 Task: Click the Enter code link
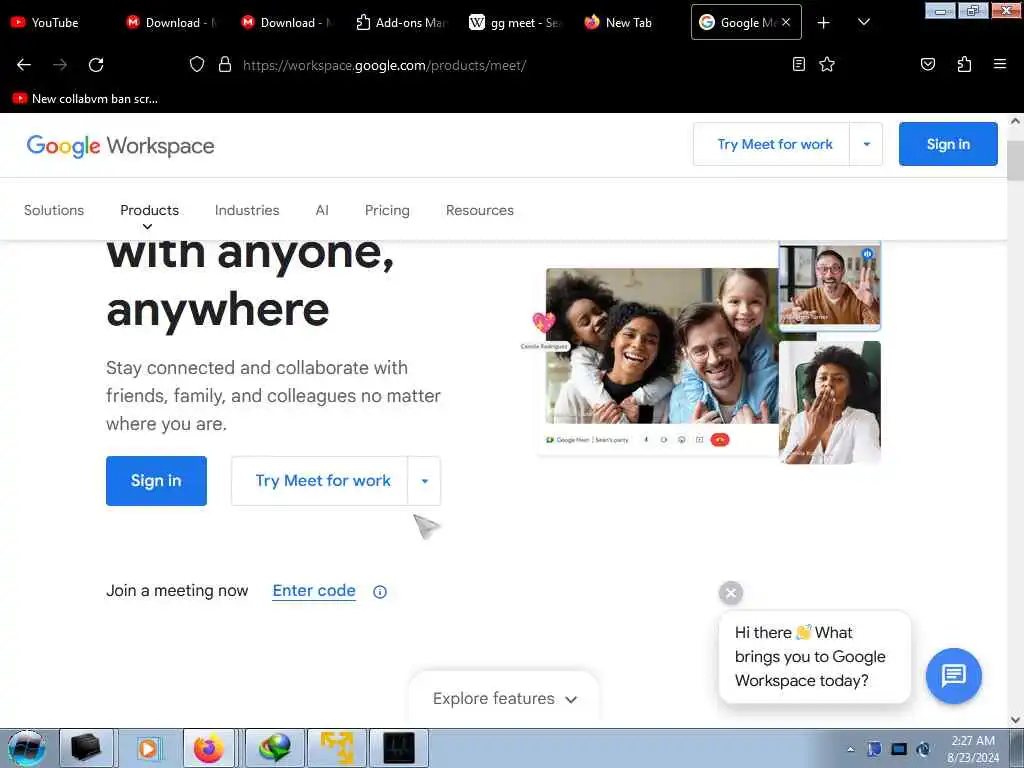point(314,590)
